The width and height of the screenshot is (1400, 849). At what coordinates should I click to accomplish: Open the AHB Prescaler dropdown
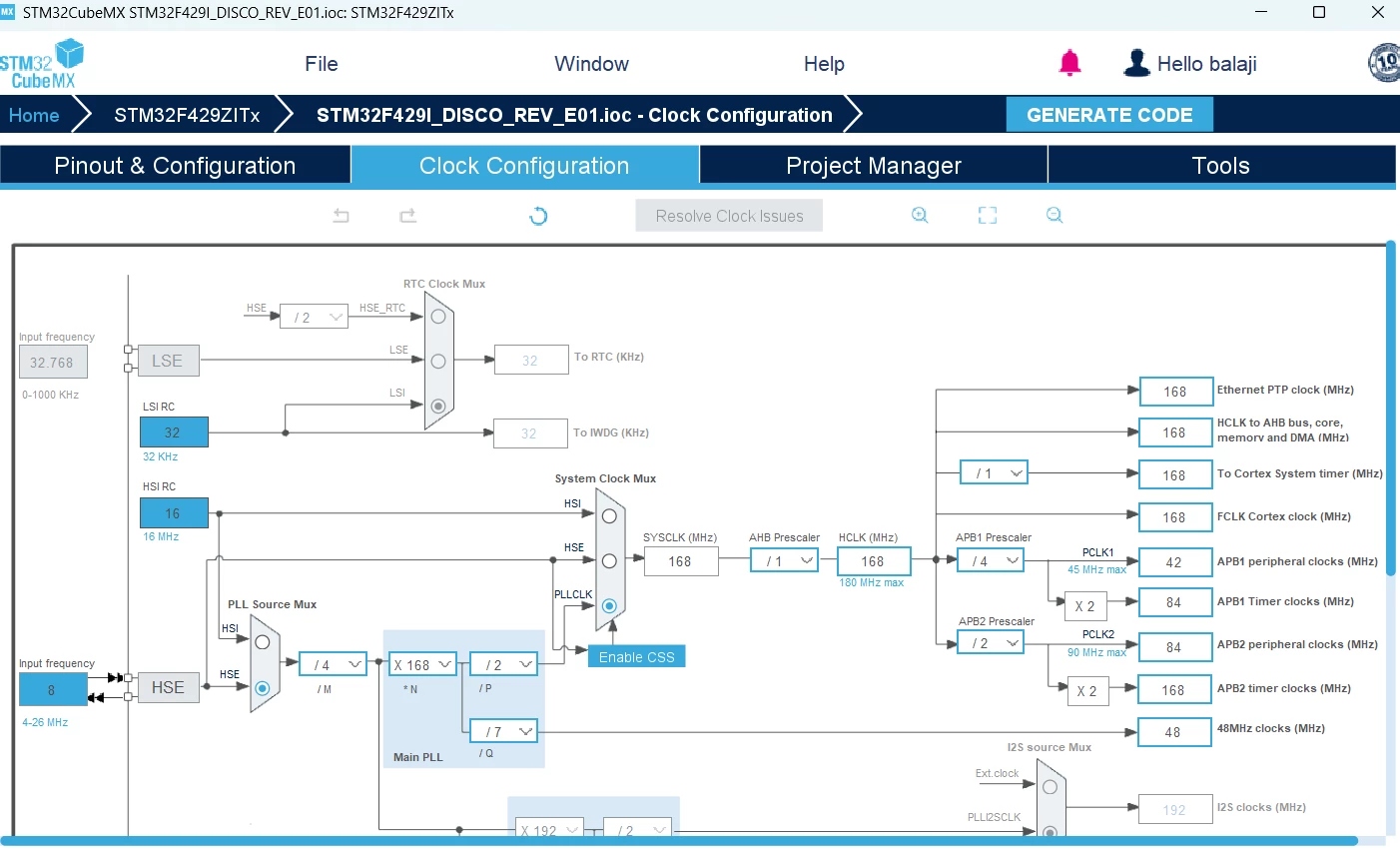pos(784,560)
